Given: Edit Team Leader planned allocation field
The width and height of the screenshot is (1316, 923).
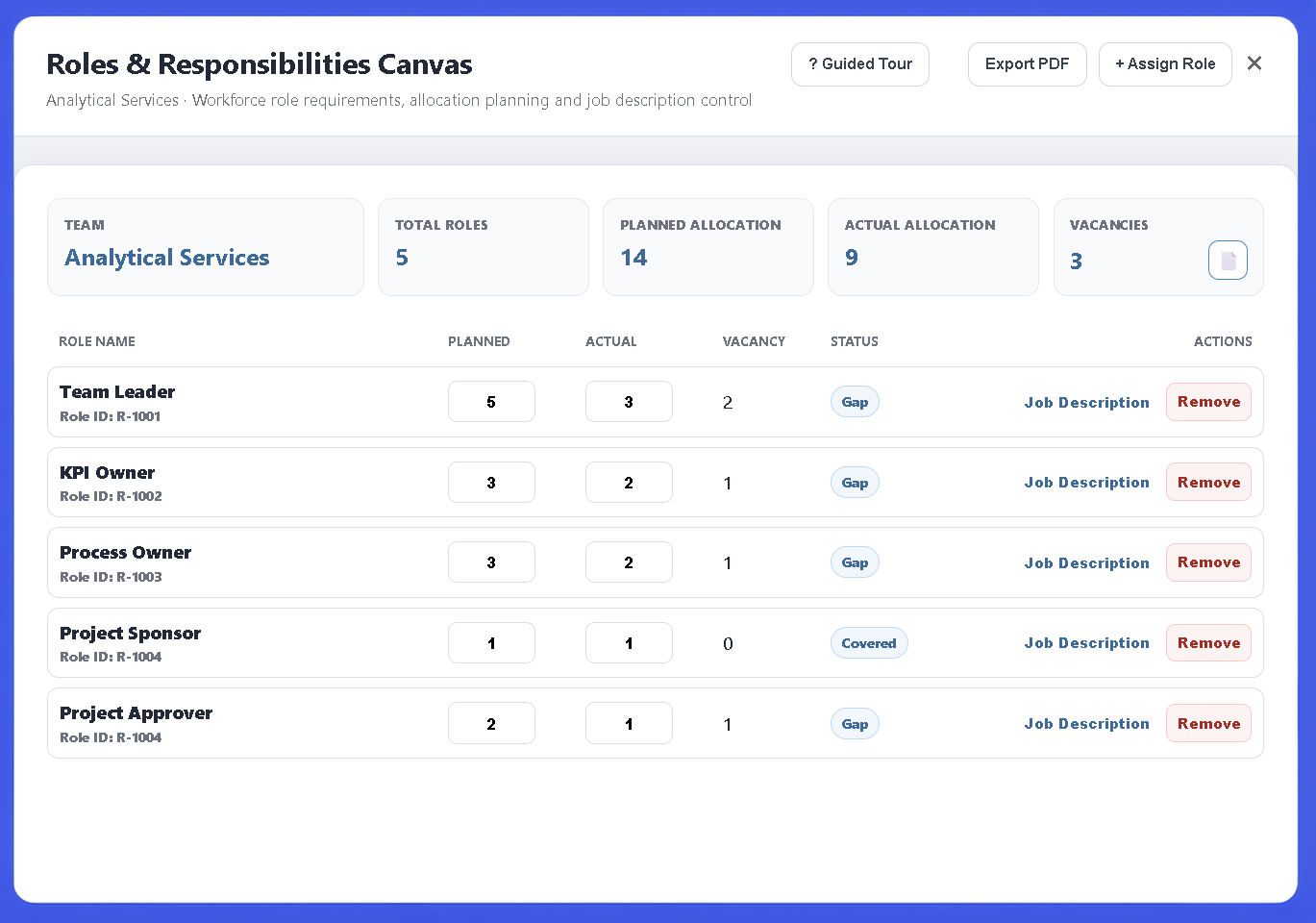Looking at the screenshot, I should [x=491, y=402].
